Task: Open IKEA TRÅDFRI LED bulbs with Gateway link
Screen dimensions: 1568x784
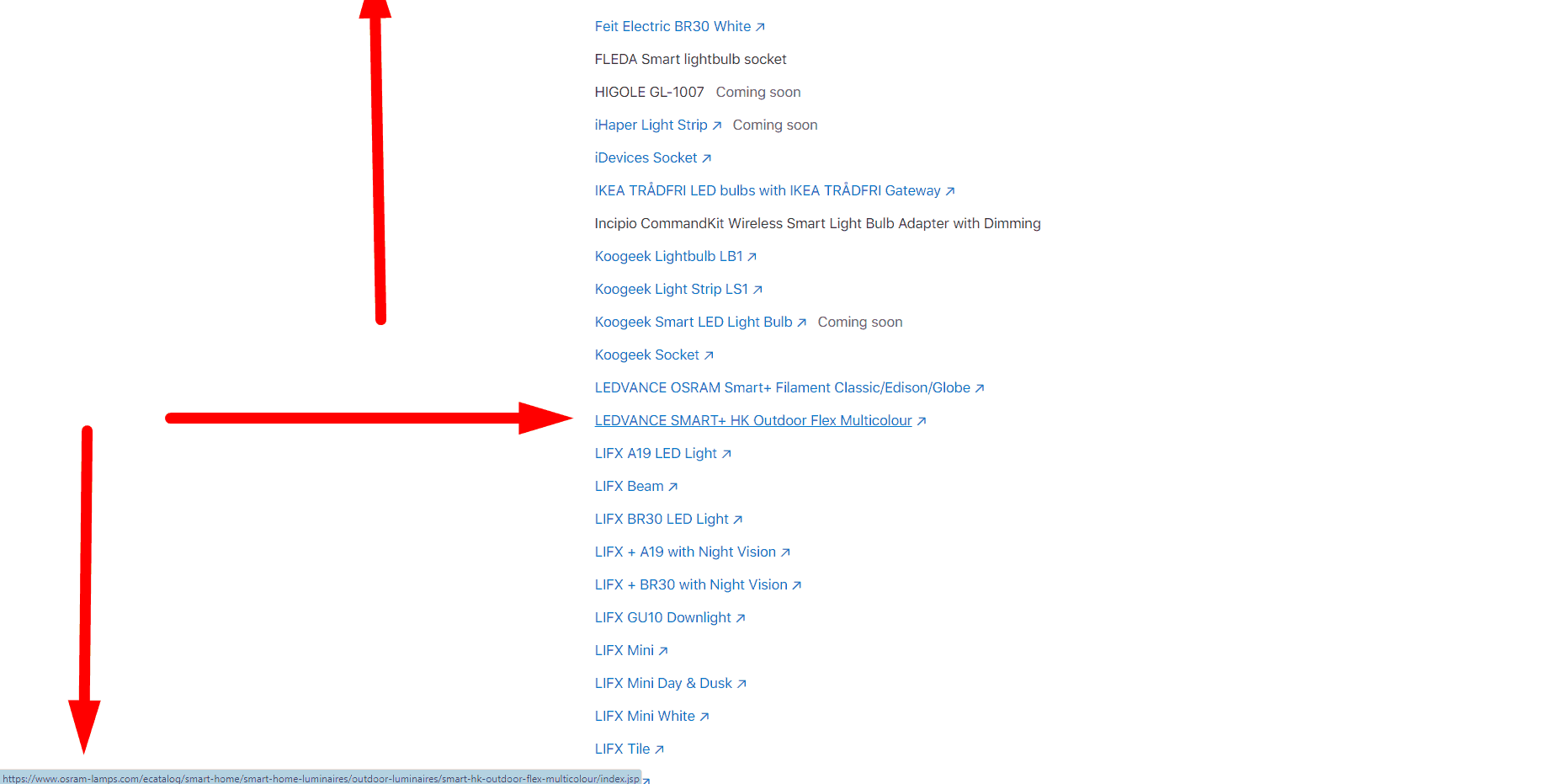Action: point(768,190)
